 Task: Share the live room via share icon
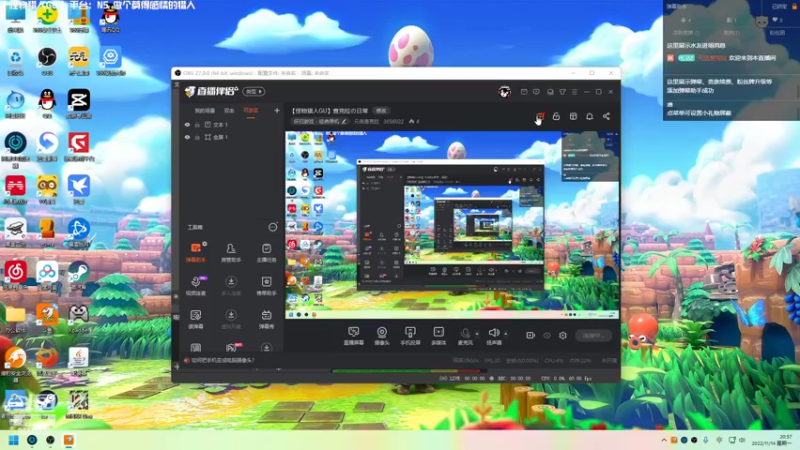pos(606,117)
